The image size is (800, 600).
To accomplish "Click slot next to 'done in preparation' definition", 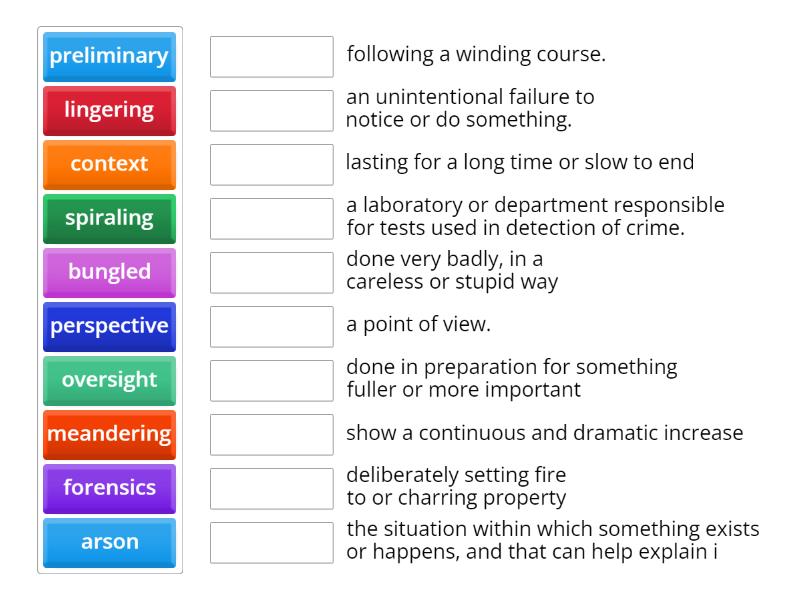I will click(271, 380).
